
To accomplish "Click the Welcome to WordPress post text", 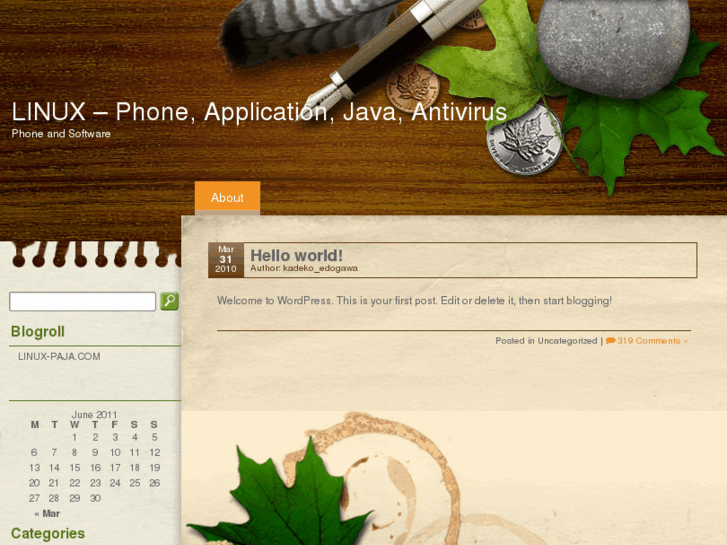I will 415,301.
